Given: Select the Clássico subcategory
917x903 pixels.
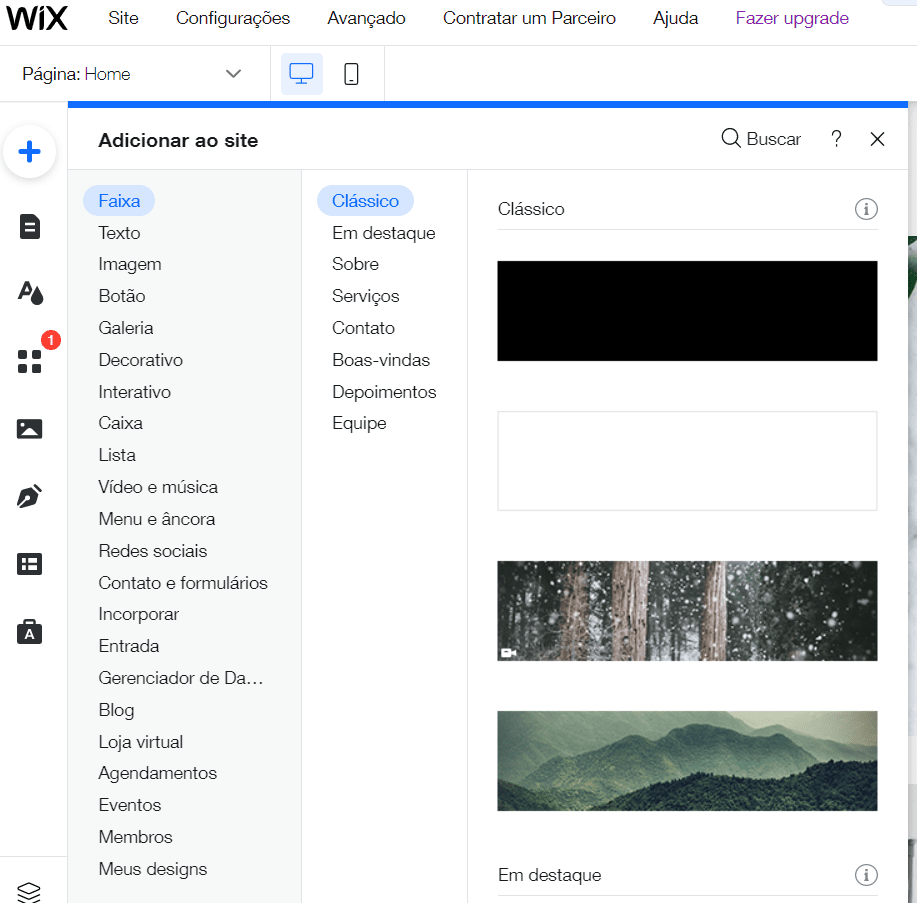Looking at the screenshot, I should coord(366,201).
